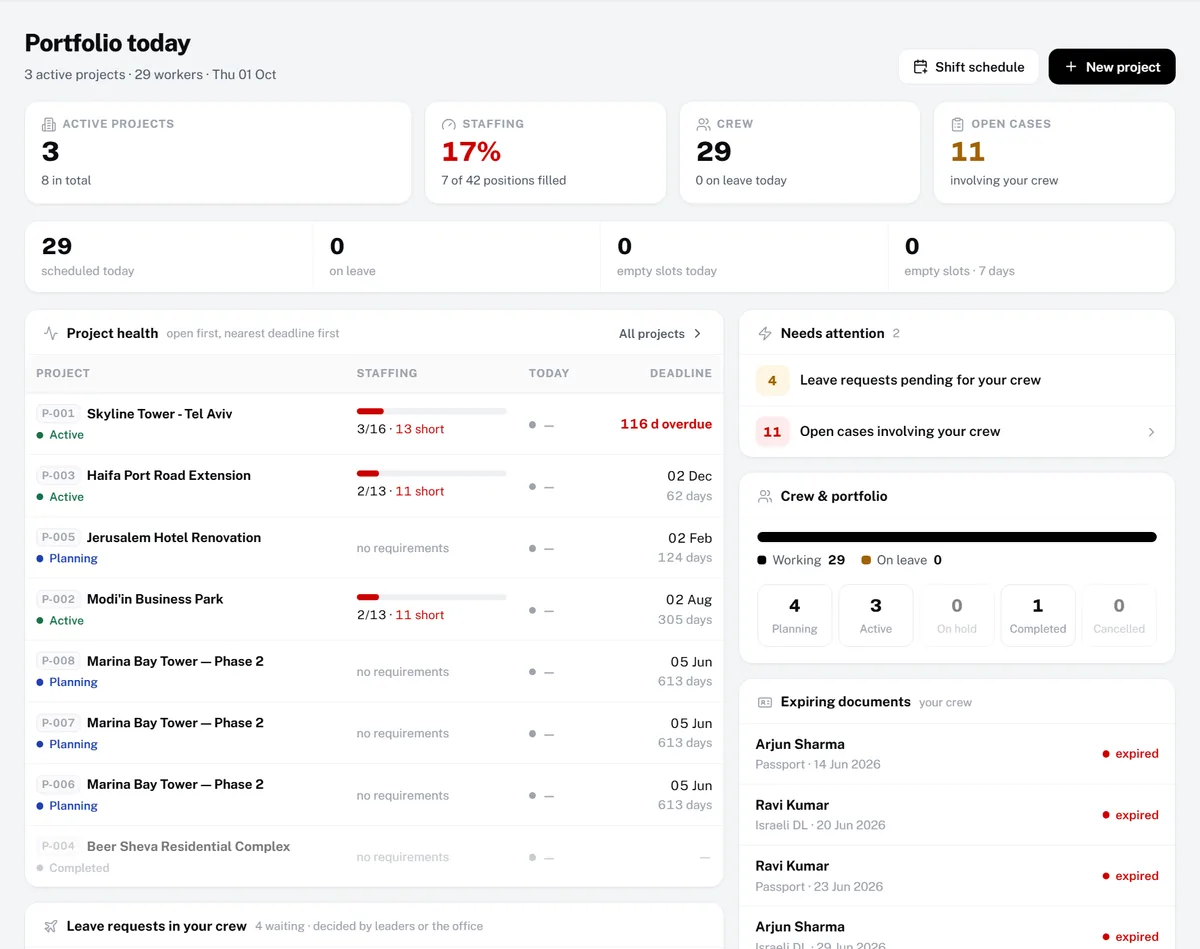Click the P-002 project badge

[58, 599]
